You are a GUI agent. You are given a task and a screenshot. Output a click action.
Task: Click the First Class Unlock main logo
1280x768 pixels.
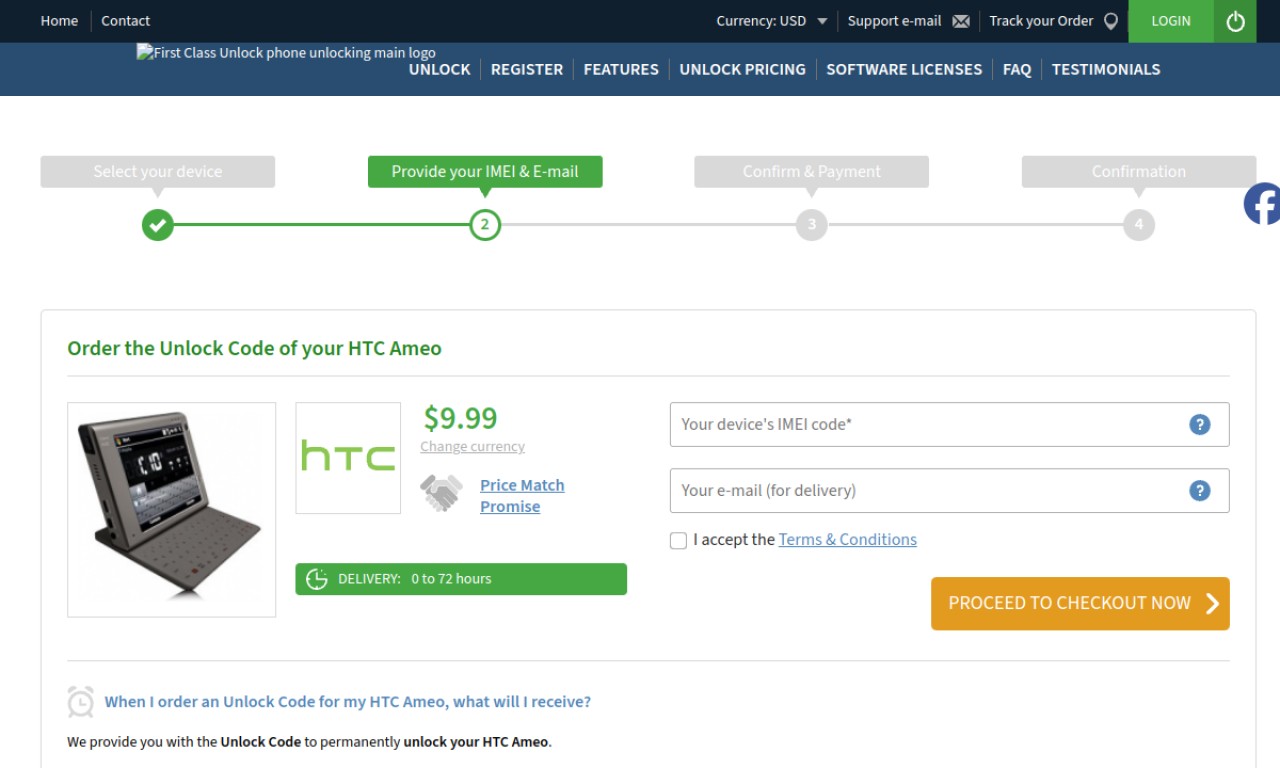pos(286,53)
